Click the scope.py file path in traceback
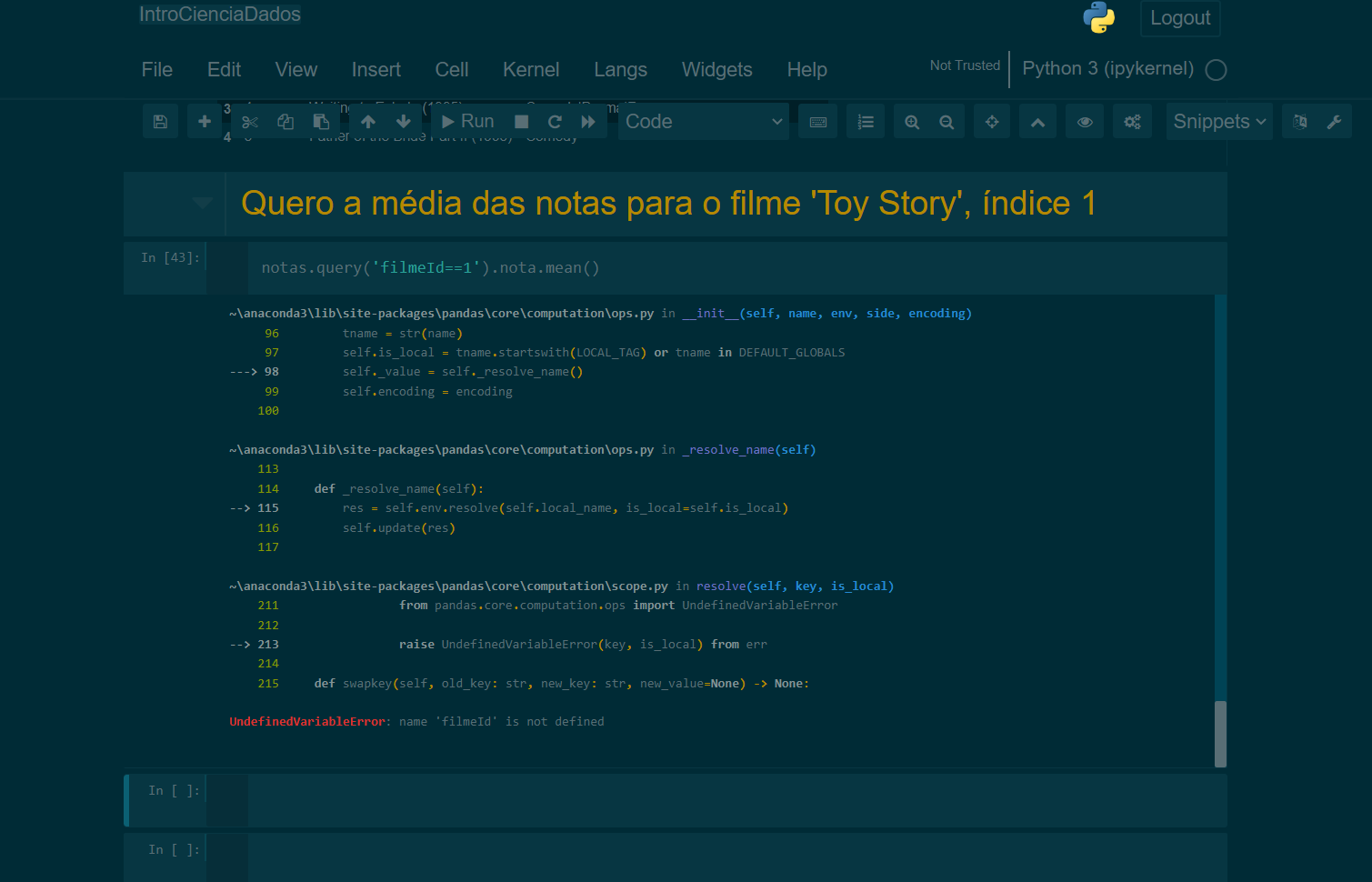This screenshot has height=882, width=1372. coord(448,586)
